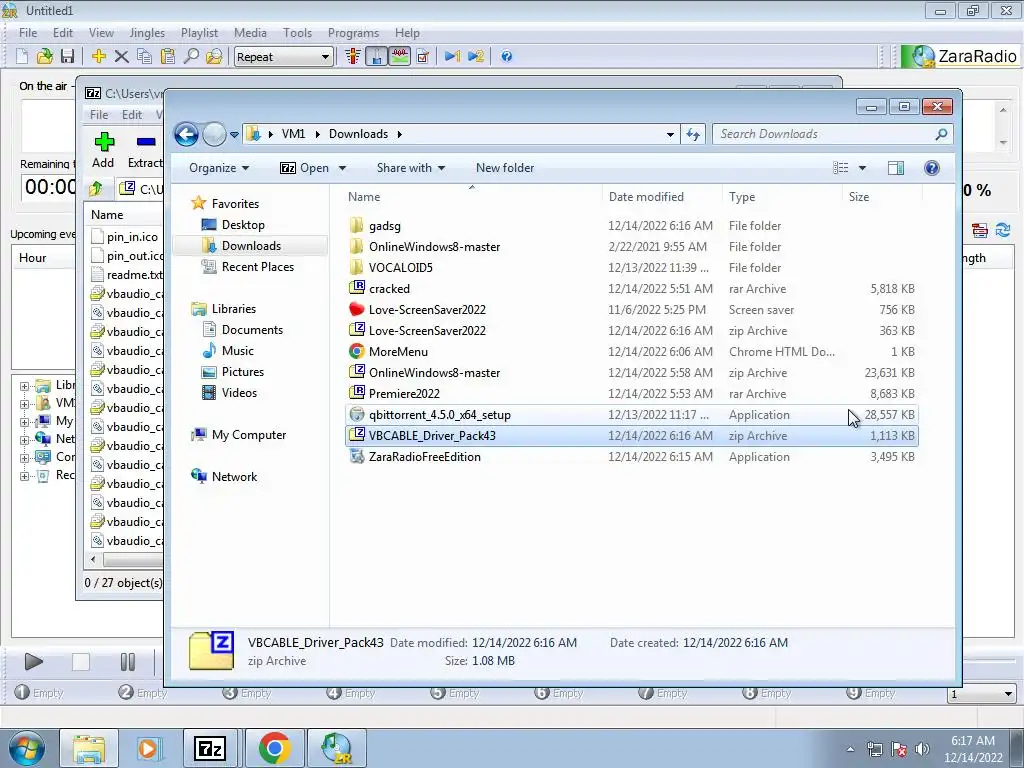
Task: Expand the Organize dropdown
Action: coord(219,168)
